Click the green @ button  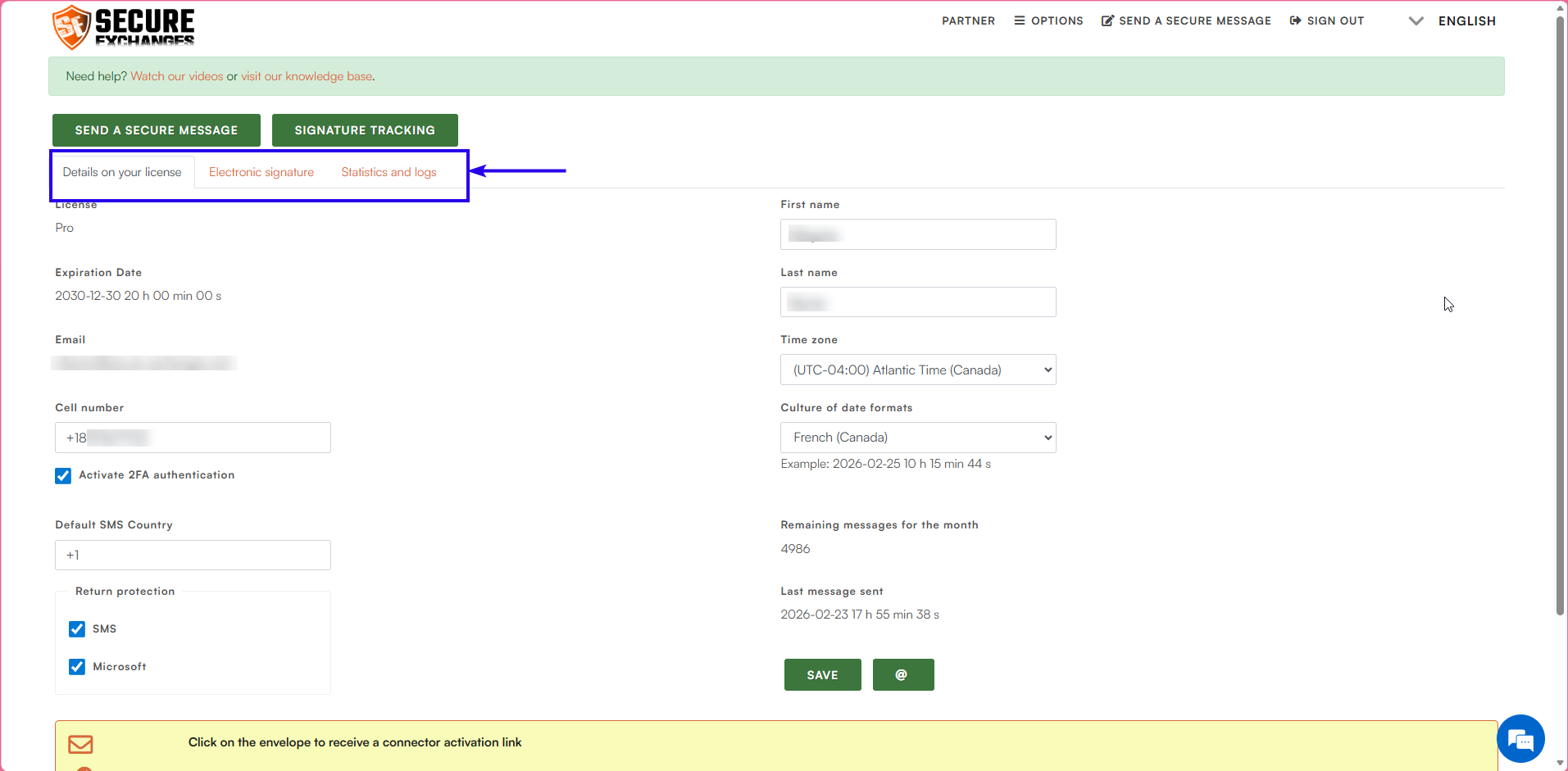click(903, 675)
